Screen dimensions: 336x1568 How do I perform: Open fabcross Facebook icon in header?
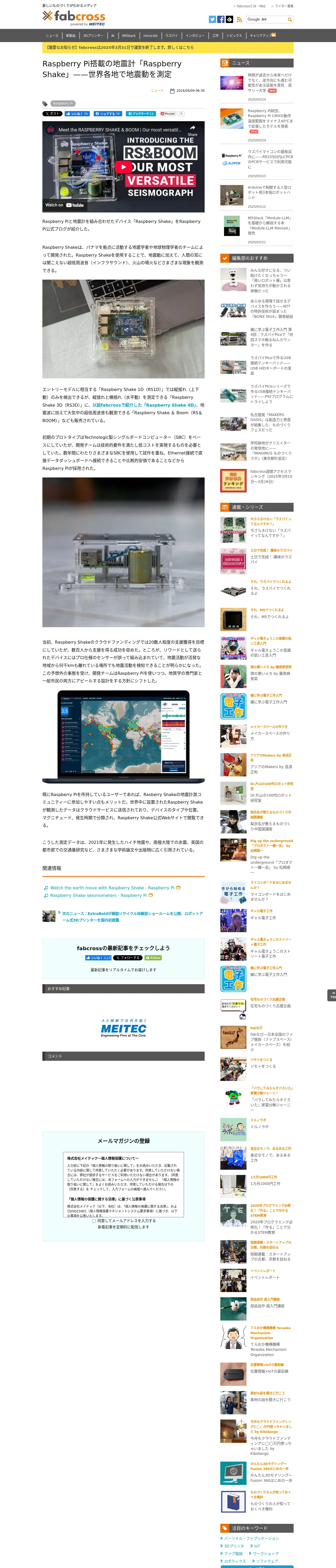click(221, 20)
